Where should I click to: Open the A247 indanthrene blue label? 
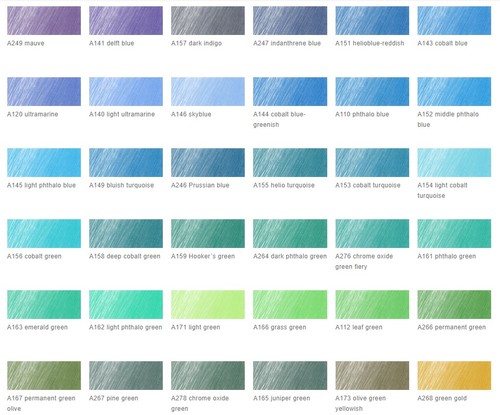click(x=287, y=43)
